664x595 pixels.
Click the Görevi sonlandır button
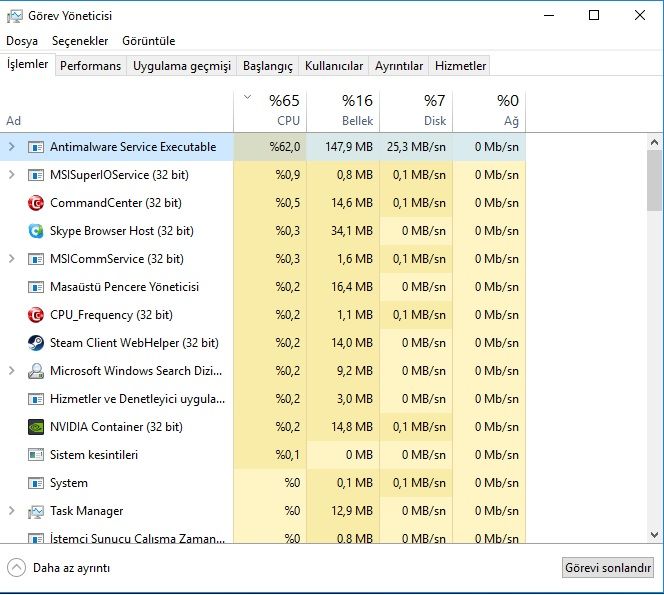608,568
